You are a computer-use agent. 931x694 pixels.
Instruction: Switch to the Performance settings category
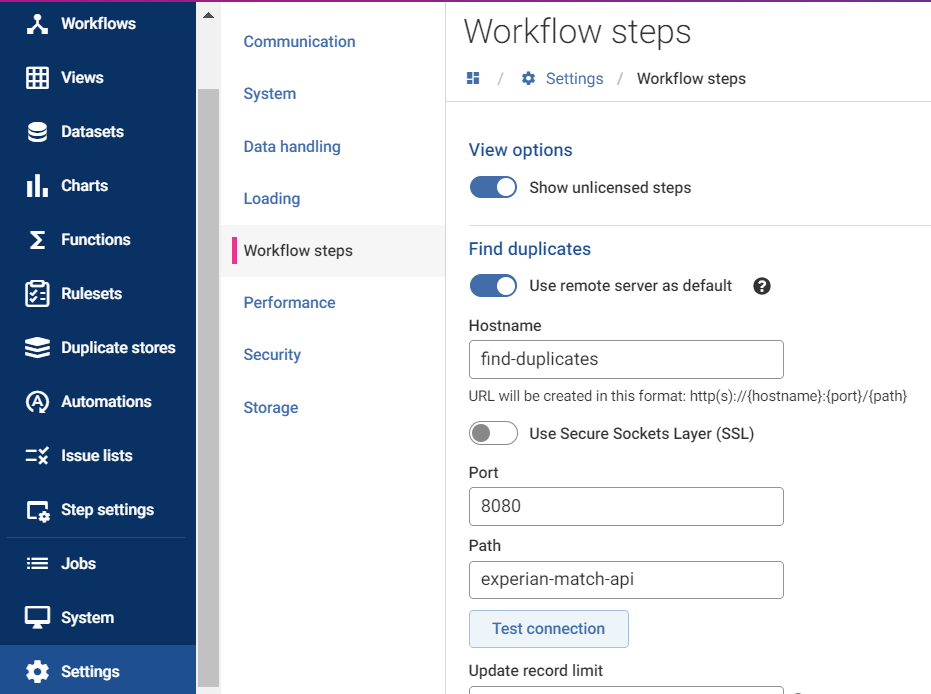pyautogui.click(x=289, y=302)
